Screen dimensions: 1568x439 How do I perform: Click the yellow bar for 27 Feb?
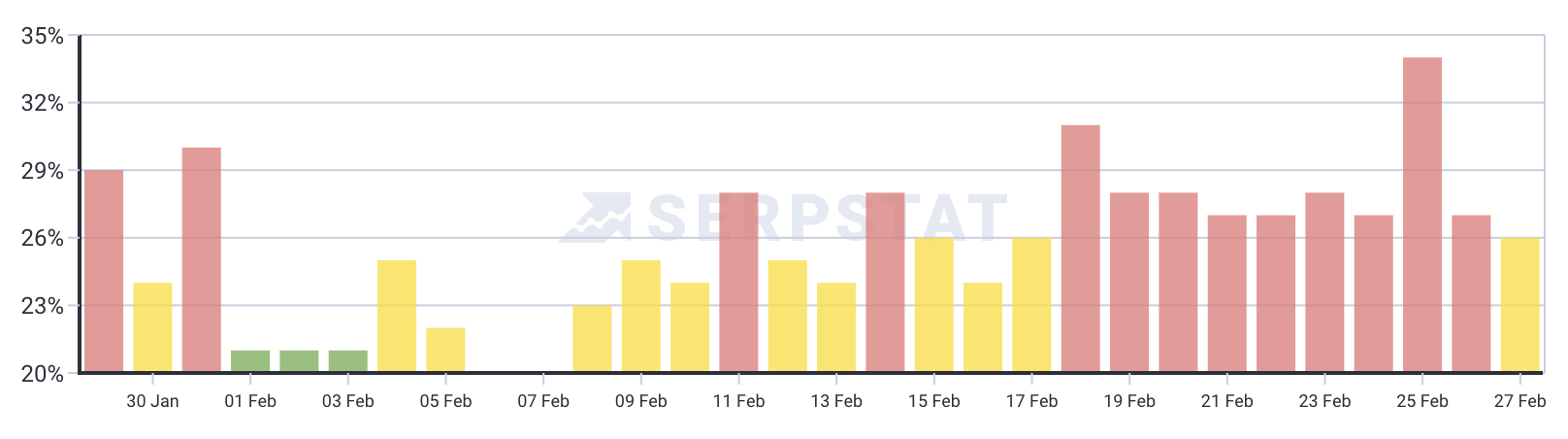[x=1519, y=304]
